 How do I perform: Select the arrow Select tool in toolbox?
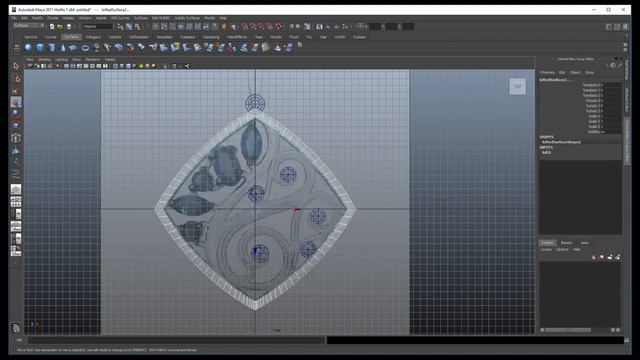click(16, 66)
